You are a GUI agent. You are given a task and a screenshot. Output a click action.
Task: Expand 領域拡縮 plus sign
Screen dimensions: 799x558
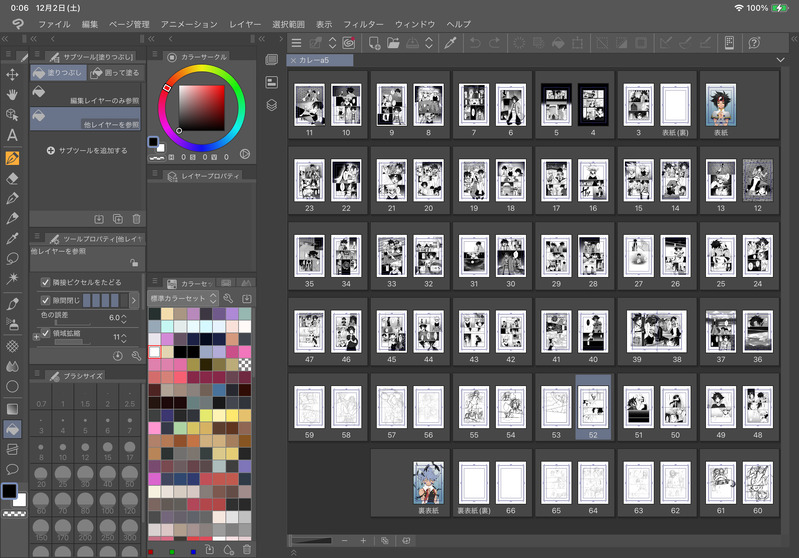(x=36, y=337)
